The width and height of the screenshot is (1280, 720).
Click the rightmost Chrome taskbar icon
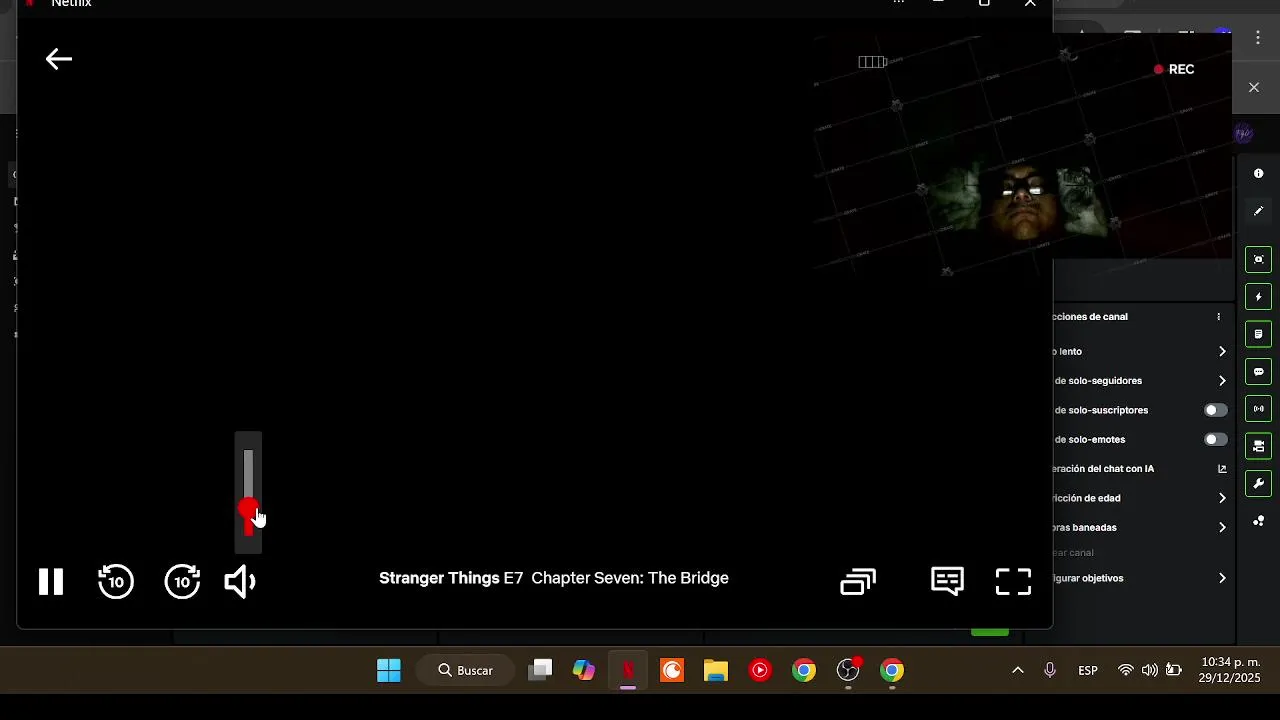click(x=892, y=670)
